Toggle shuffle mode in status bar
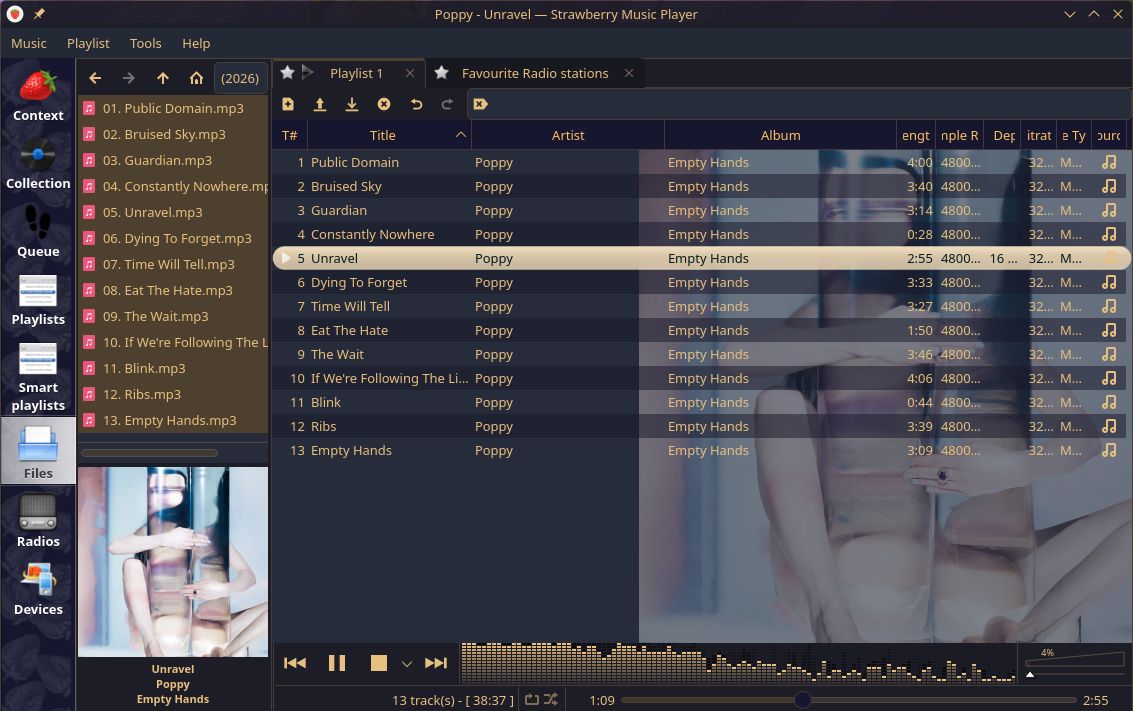The width and height of the screenshot is (1133, 711). pyautogui.click(x=551, y=699)
